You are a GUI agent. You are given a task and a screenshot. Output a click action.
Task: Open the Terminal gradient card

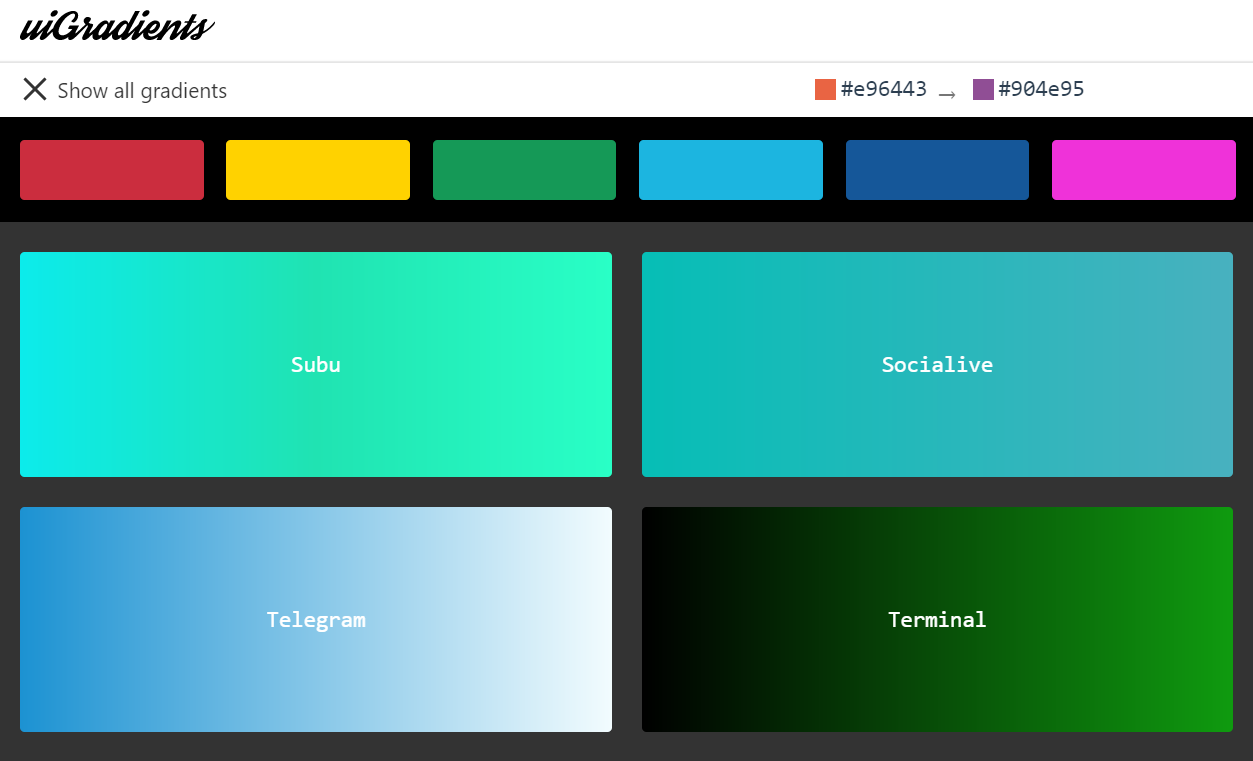coord(937,619)
